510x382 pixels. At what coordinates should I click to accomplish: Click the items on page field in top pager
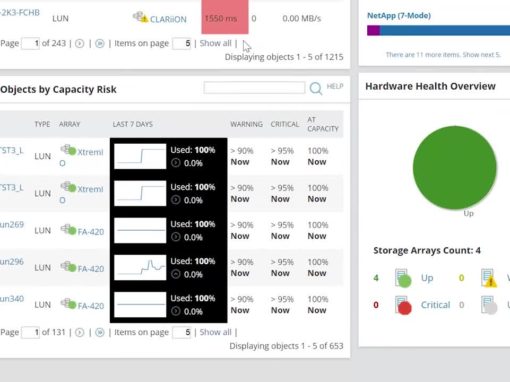[182, 43]
